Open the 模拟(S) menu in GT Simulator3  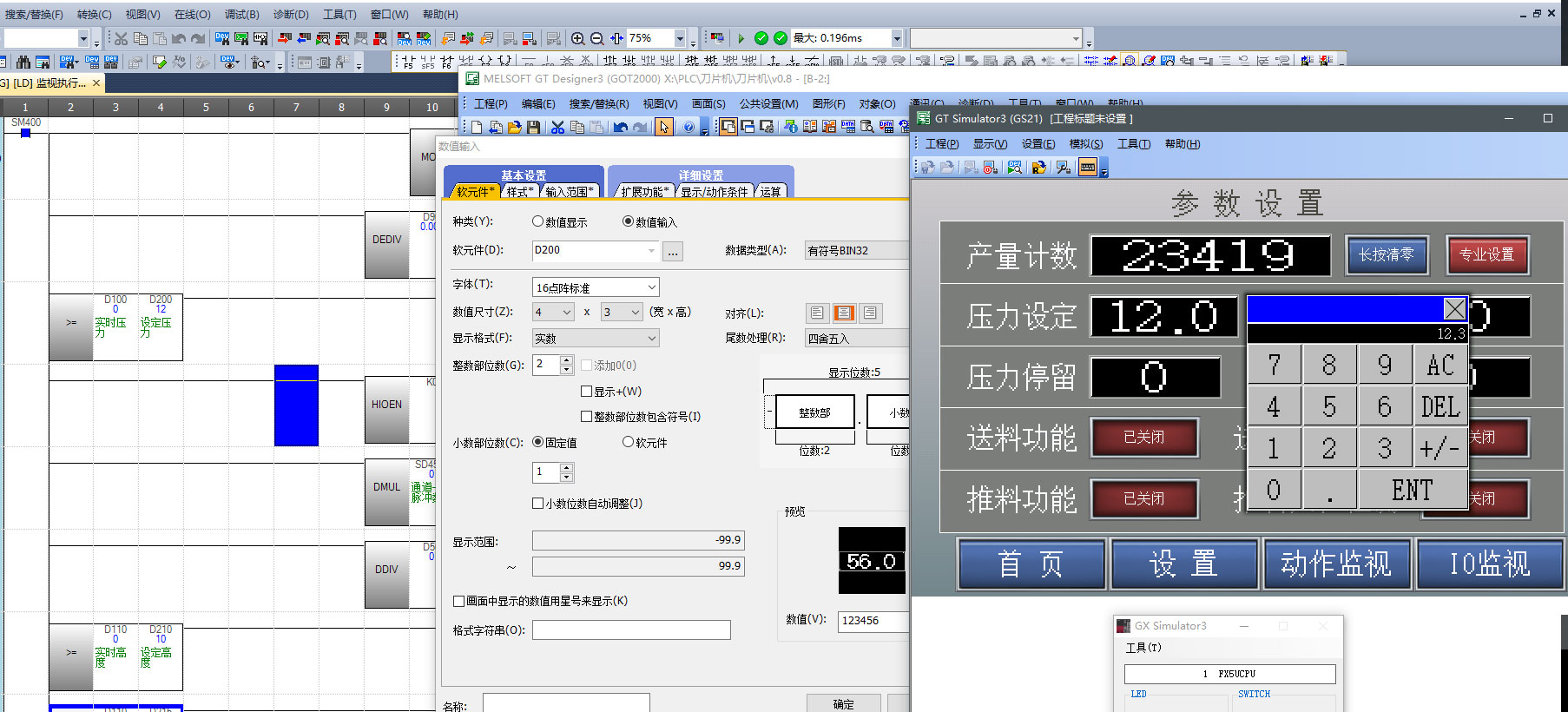[1085, 144]
